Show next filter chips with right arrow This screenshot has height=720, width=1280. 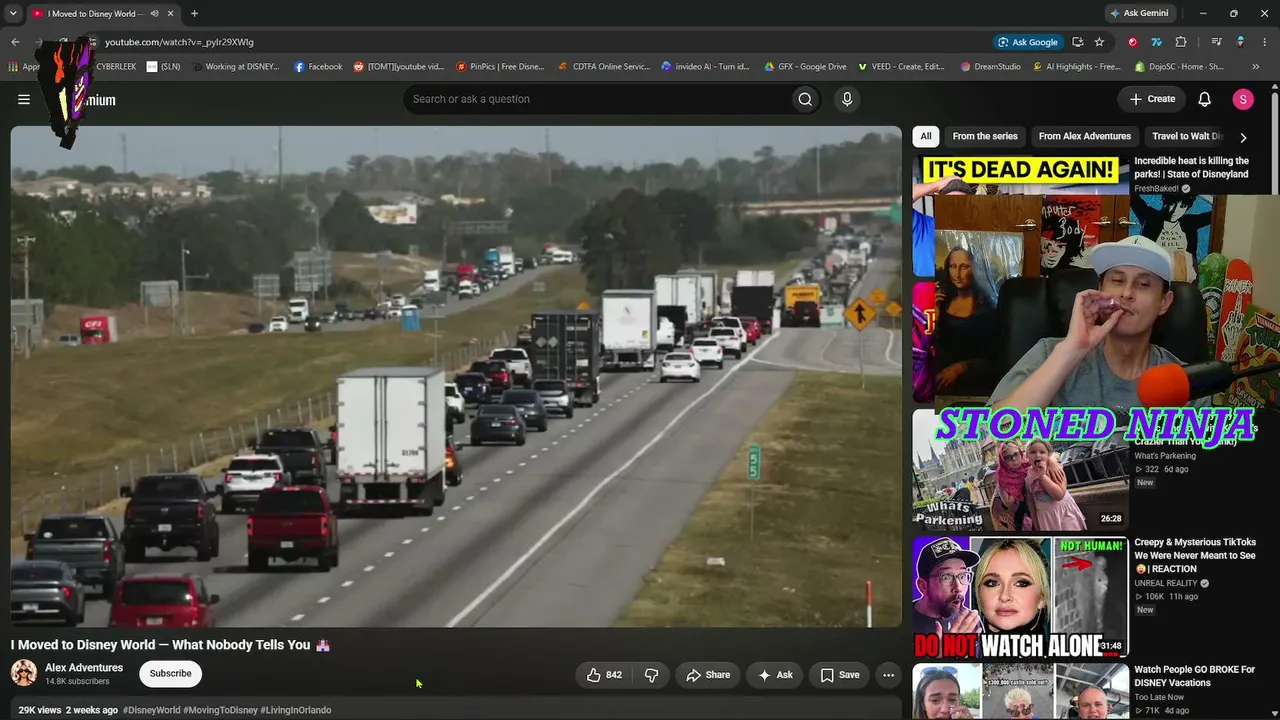(x=1243, y=137)
